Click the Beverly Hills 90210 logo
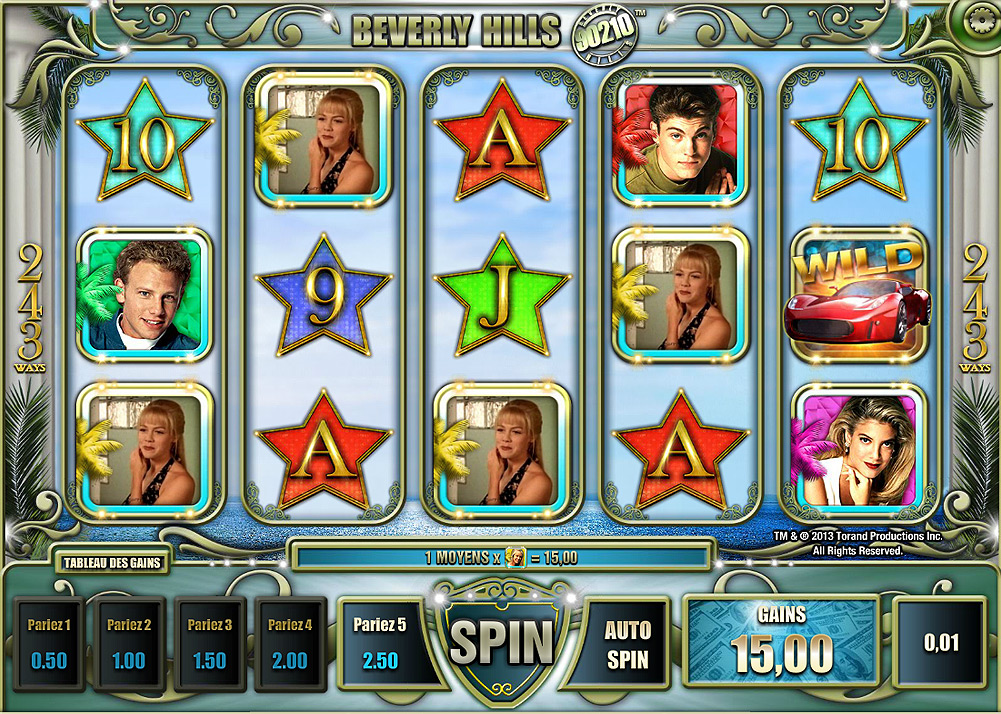The width and height of the screenshot is (1001, 714). point(495,31)
